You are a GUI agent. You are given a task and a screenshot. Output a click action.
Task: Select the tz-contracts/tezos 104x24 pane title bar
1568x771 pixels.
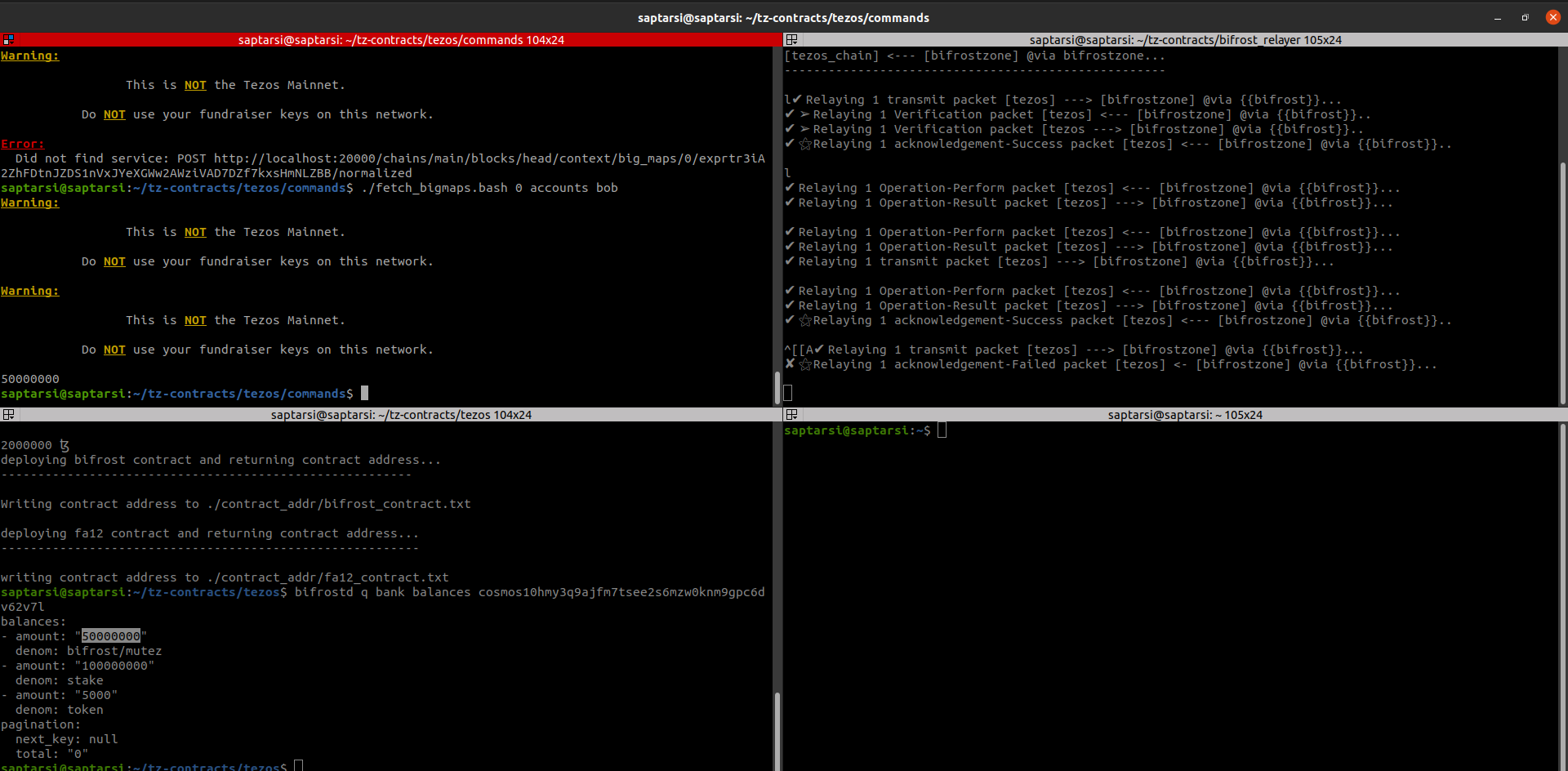click(x=391, y=414)
